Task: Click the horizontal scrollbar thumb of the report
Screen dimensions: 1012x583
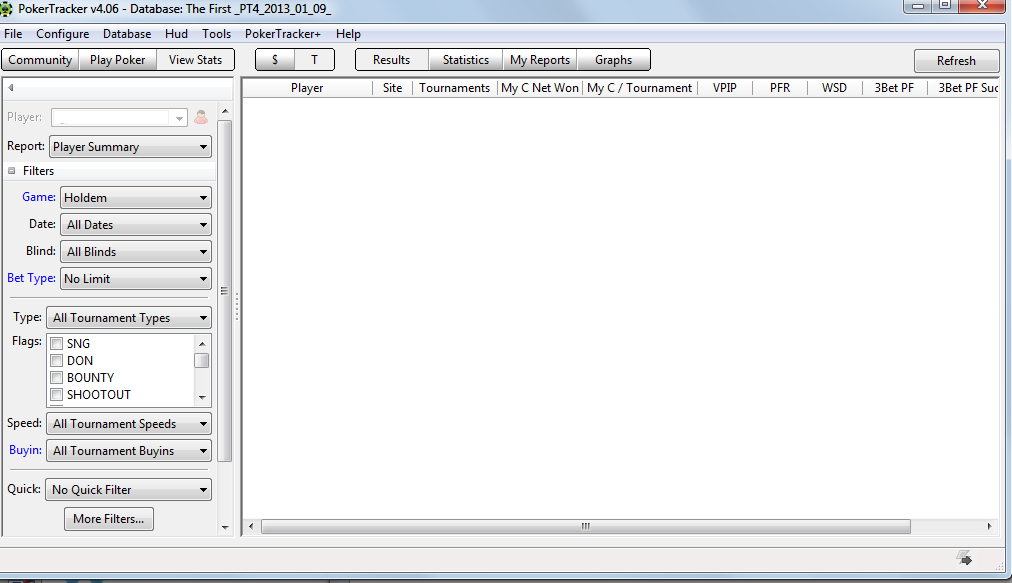Action: (x=585, y=526)
